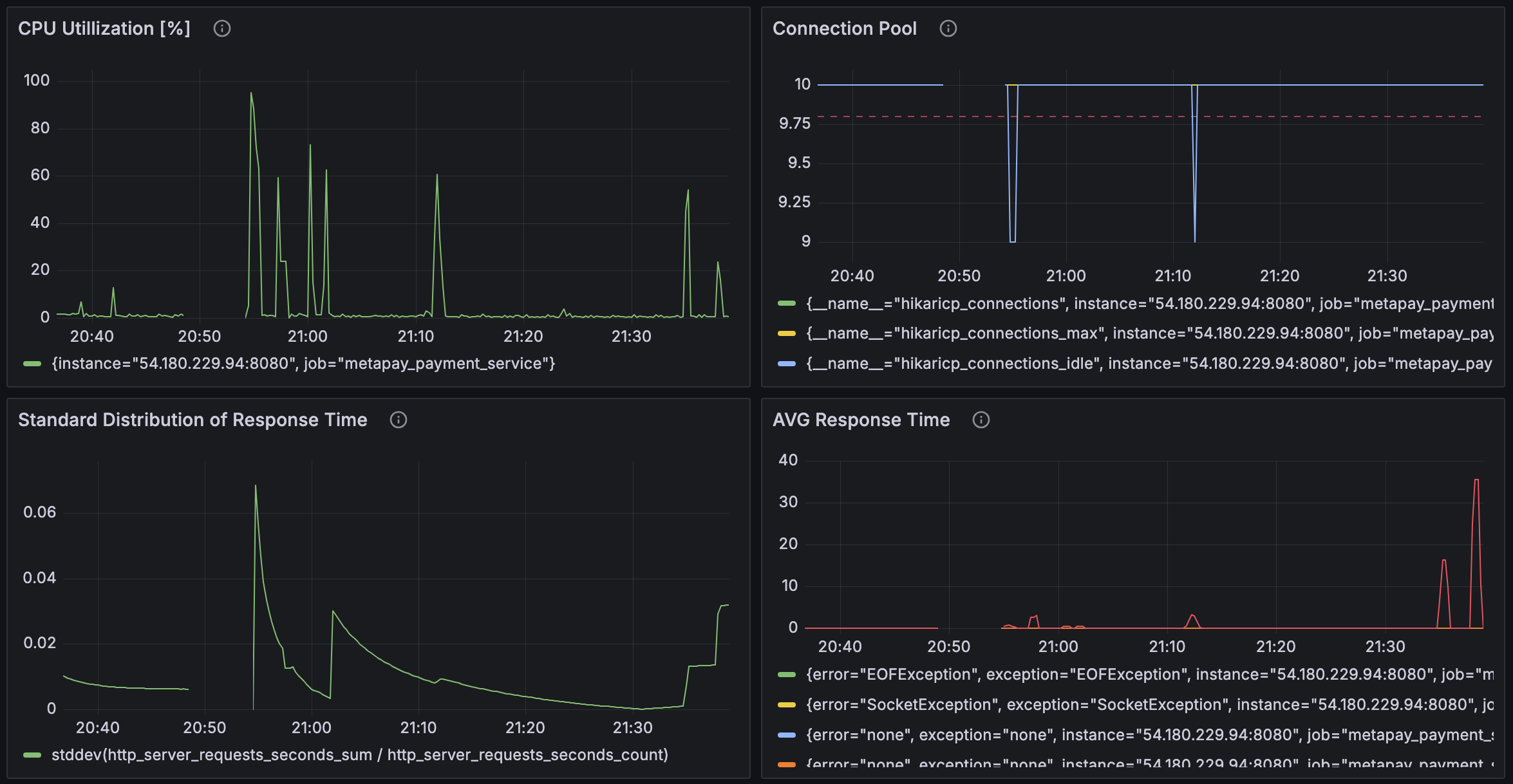
Task: Click info icon beside CPU Utillization title
Action: [x=221, y=28]
